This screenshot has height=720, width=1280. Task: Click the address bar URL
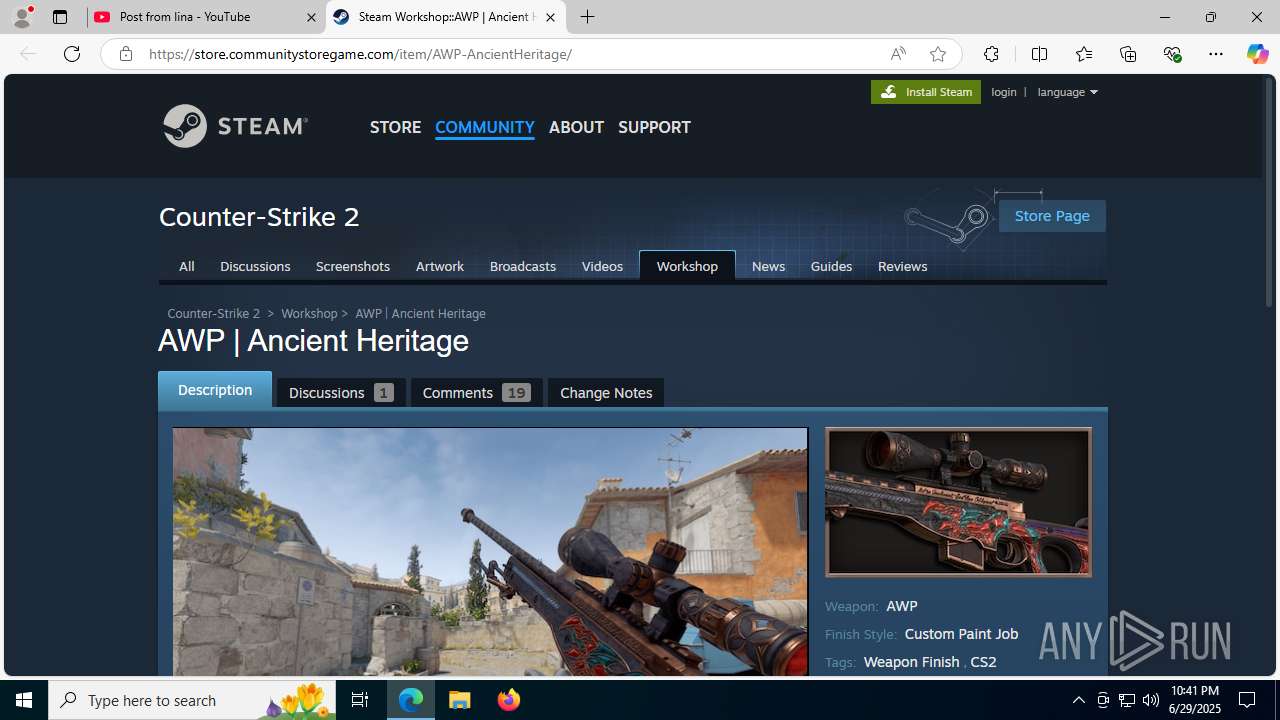click(x=360, y=54)
